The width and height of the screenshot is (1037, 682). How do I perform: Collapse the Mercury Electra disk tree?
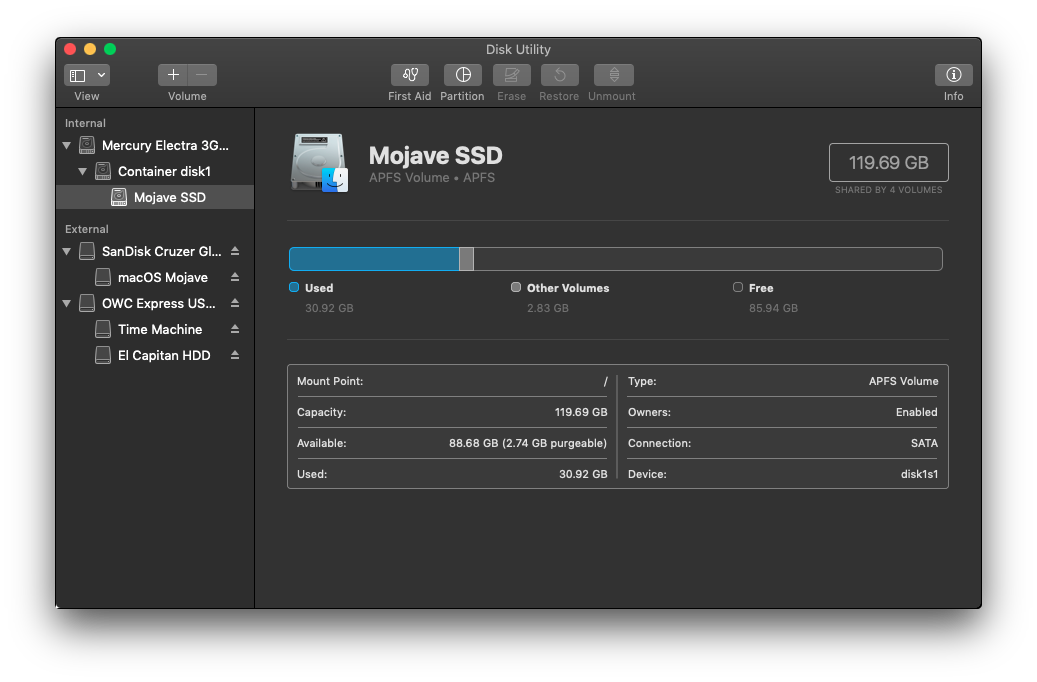(x=67, y=146)
